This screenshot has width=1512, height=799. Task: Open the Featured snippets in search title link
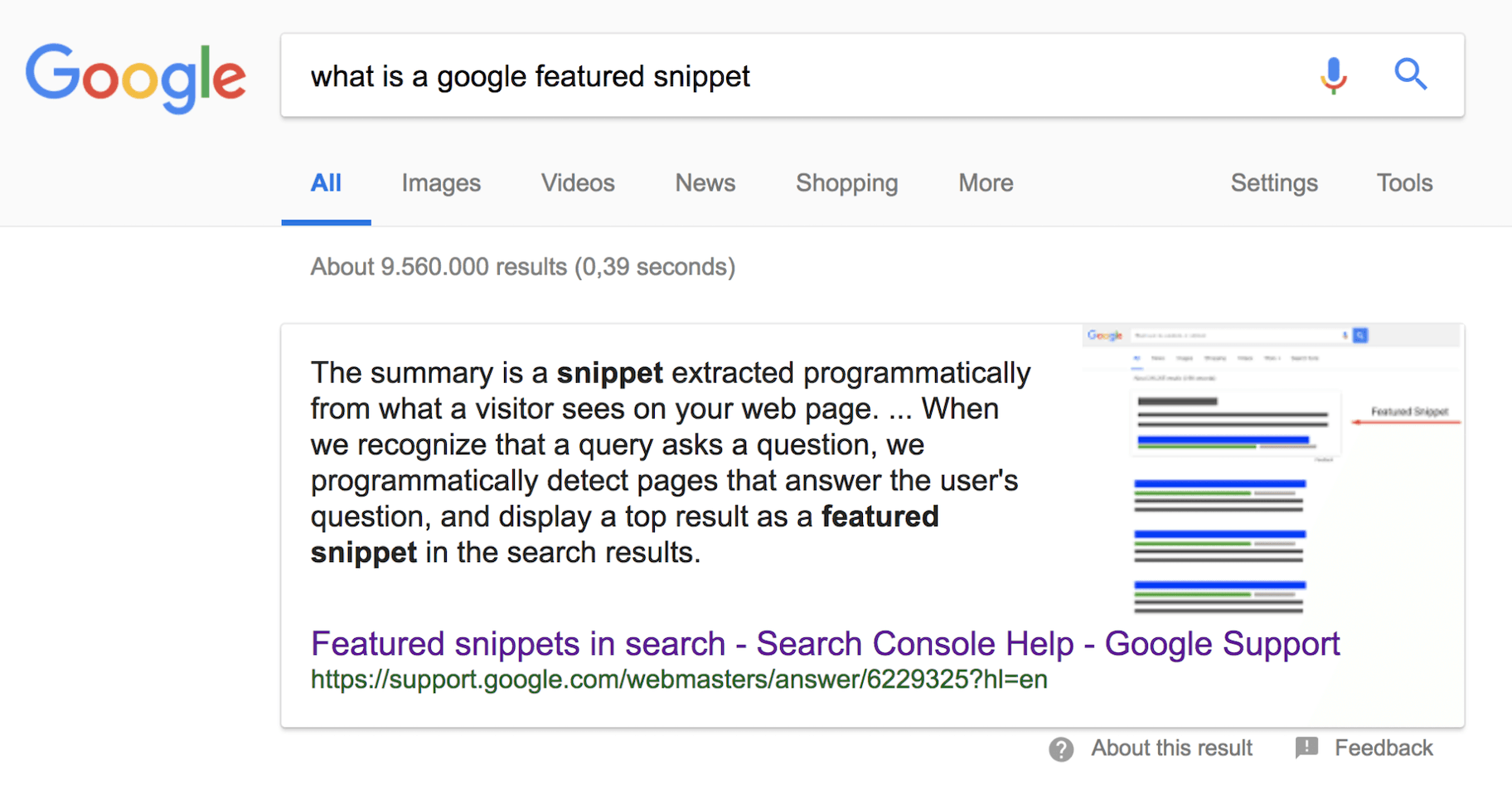point(825,644)
